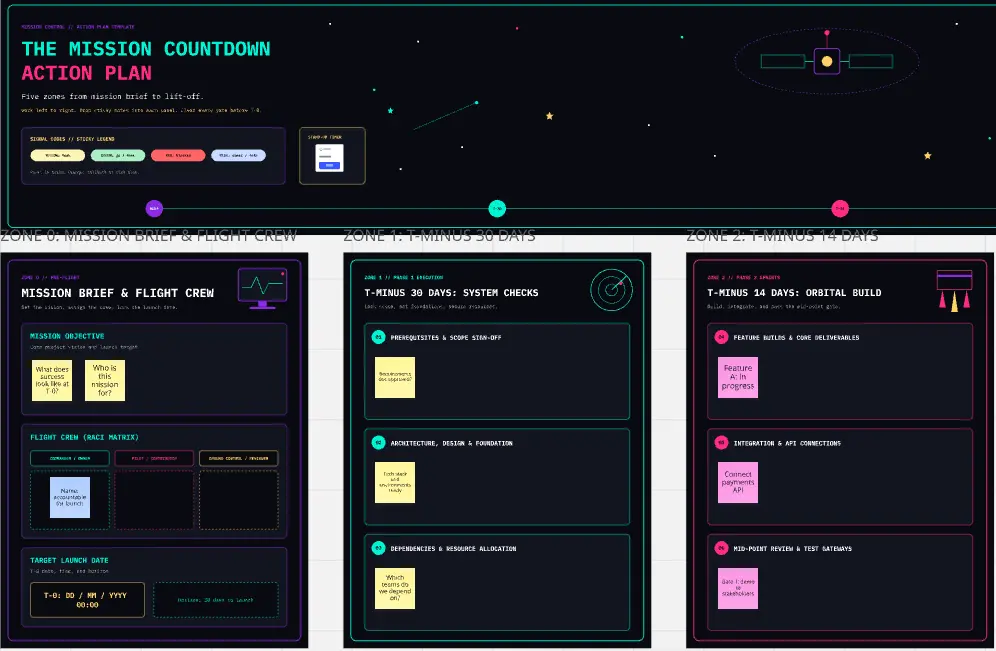
Task: Click "THE MISSION COUNTDOWN" heading text
Action: coord(146,49)
